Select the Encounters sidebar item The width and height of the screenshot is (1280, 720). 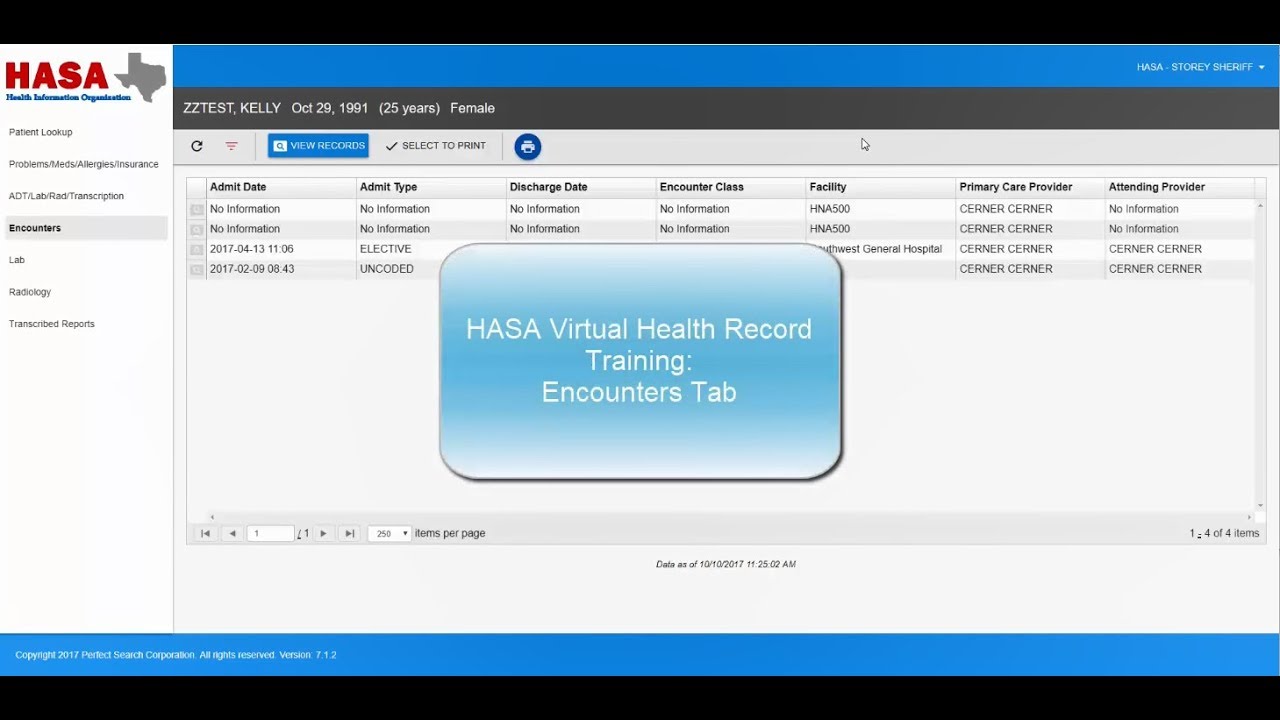pos(86,228)
